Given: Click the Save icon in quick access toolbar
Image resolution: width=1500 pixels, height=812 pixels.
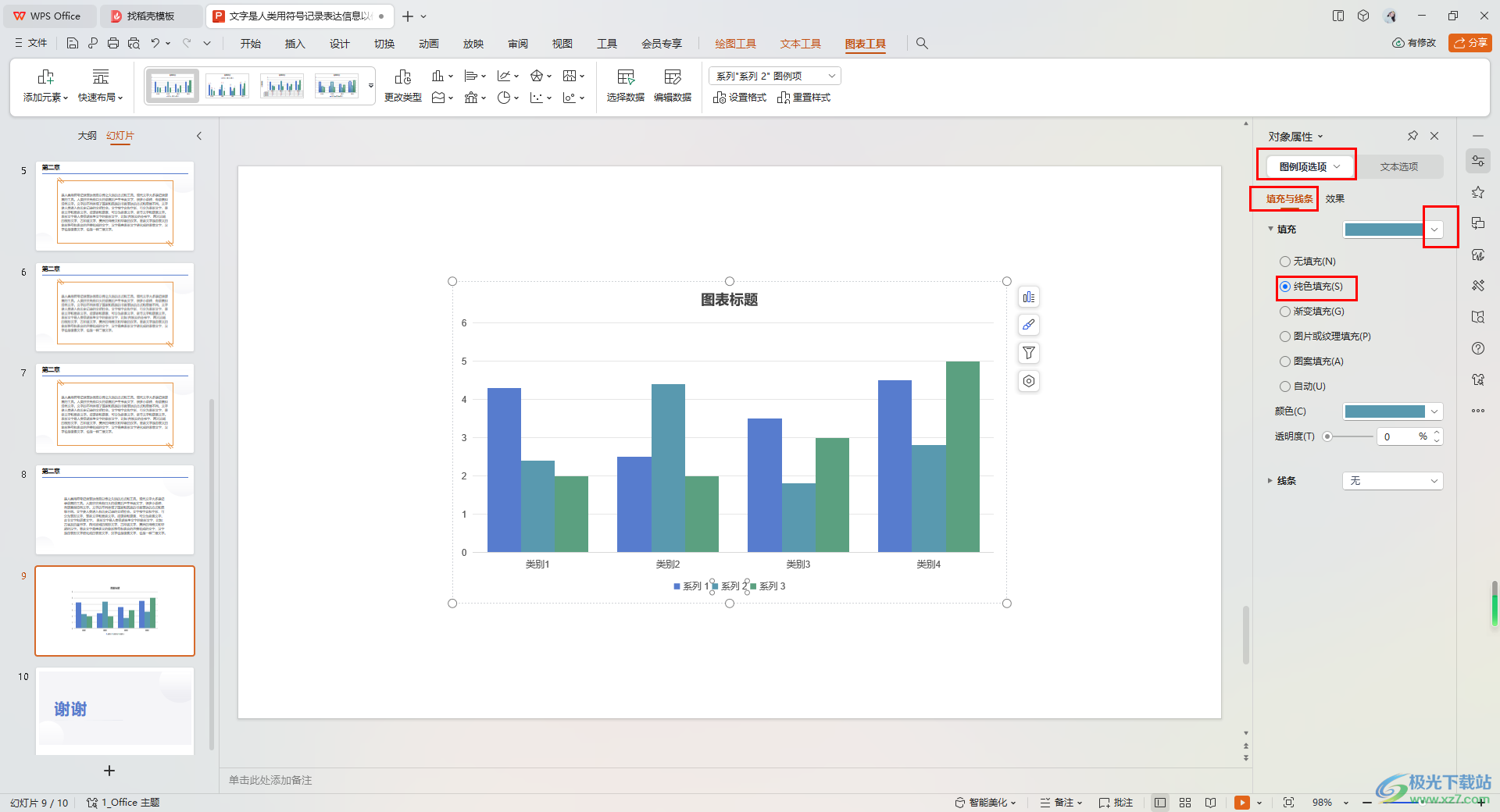Looking at the screenshot, I should [x=72, y=44].
